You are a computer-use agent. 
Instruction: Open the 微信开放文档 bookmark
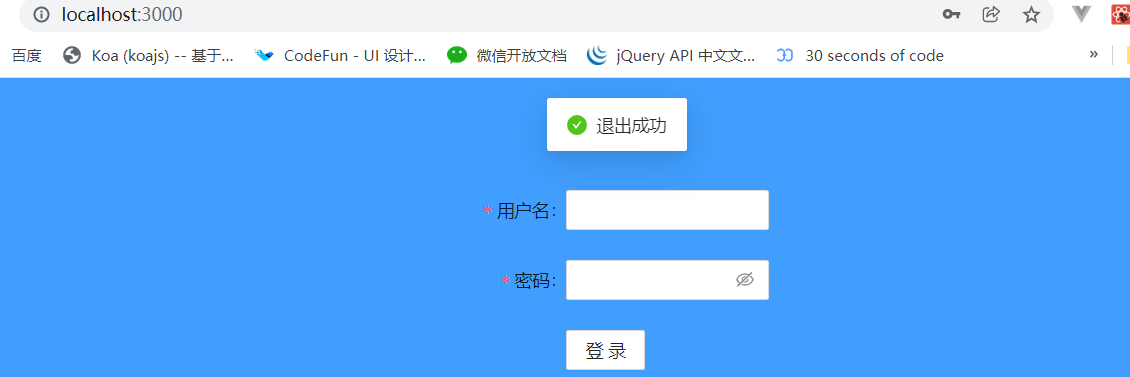(x=507, y=56)
